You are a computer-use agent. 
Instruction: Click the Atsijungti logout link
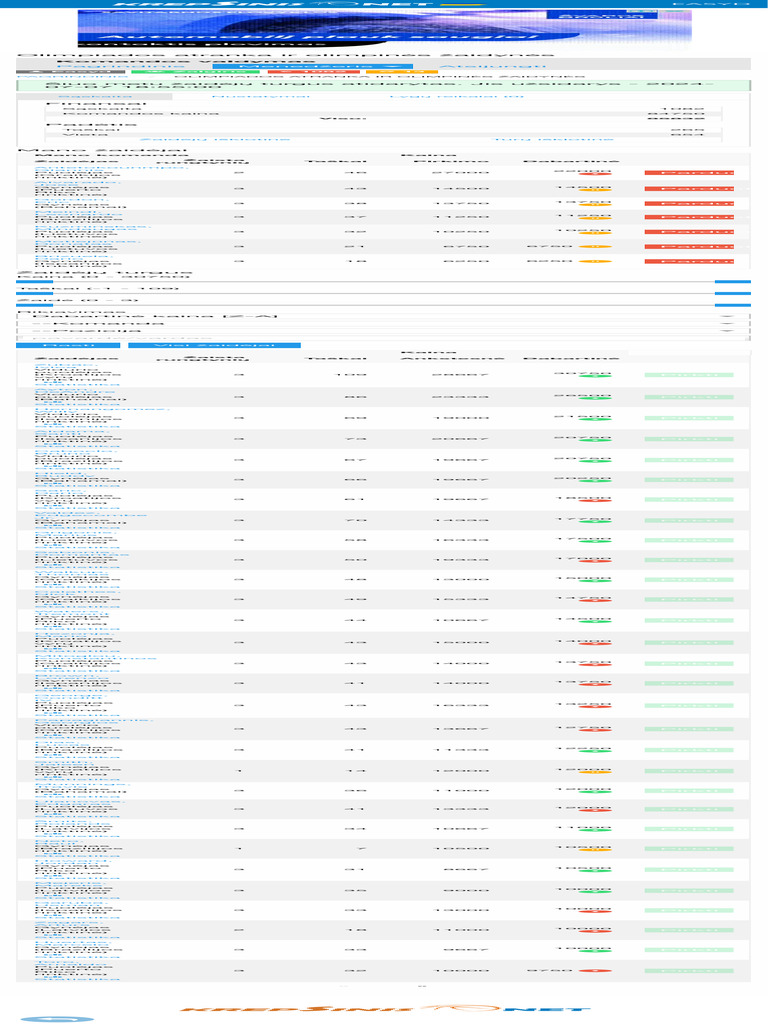click(491, 66)
